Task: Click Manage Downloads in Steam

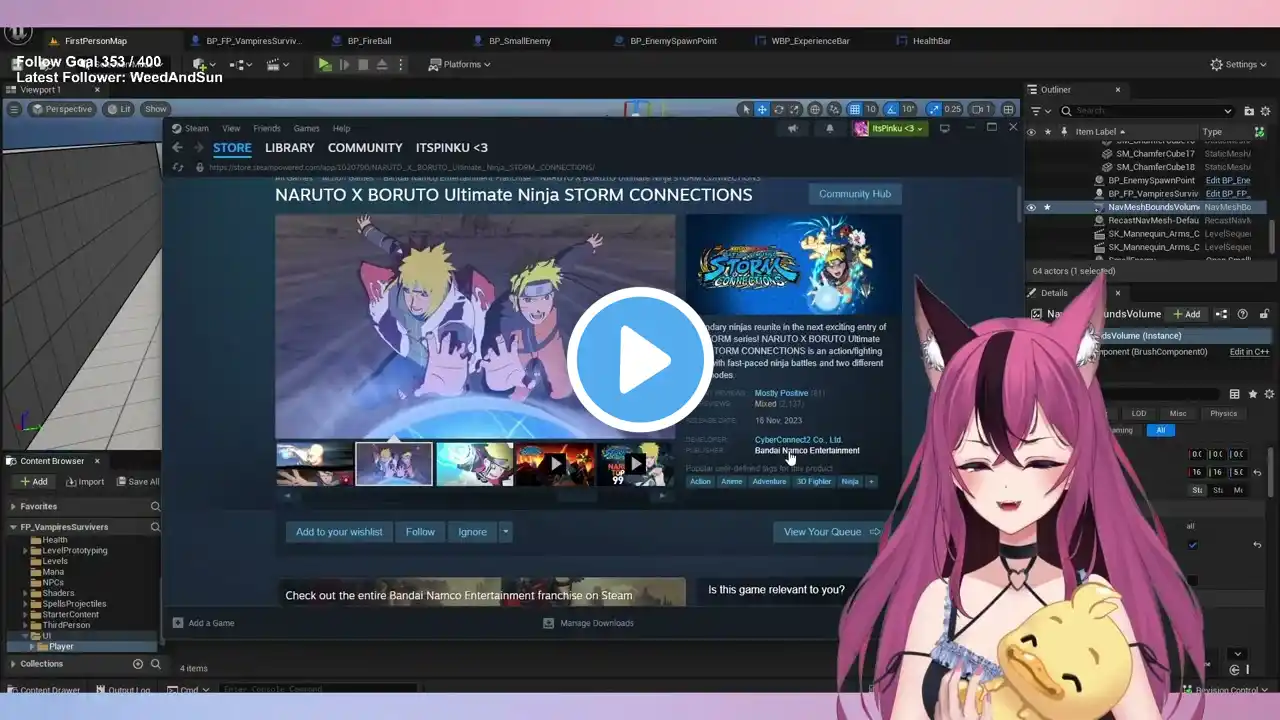Action: (x=588, y=623)
